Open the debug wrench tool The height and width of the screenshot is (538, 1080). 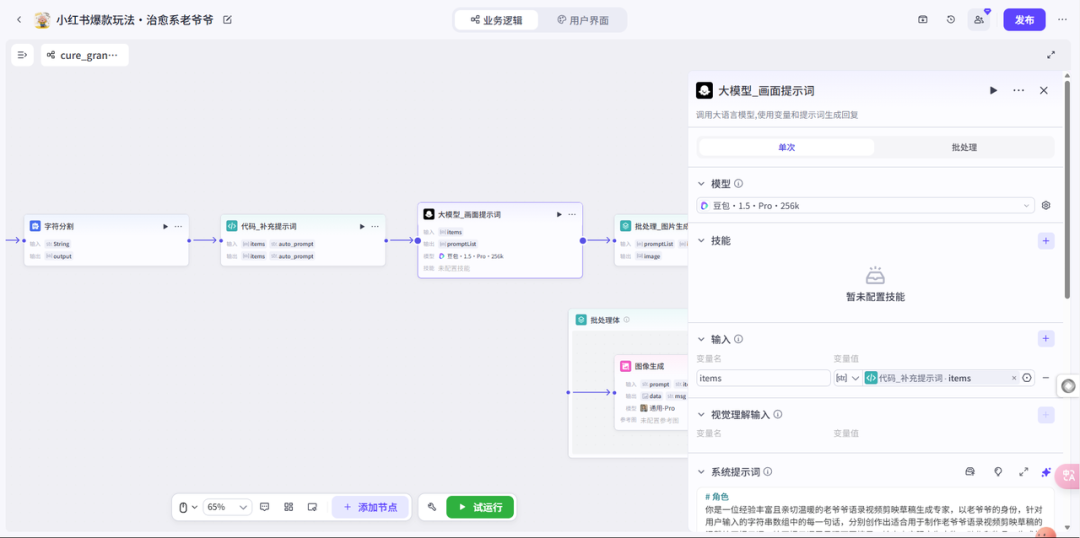(x=432, y=507)
